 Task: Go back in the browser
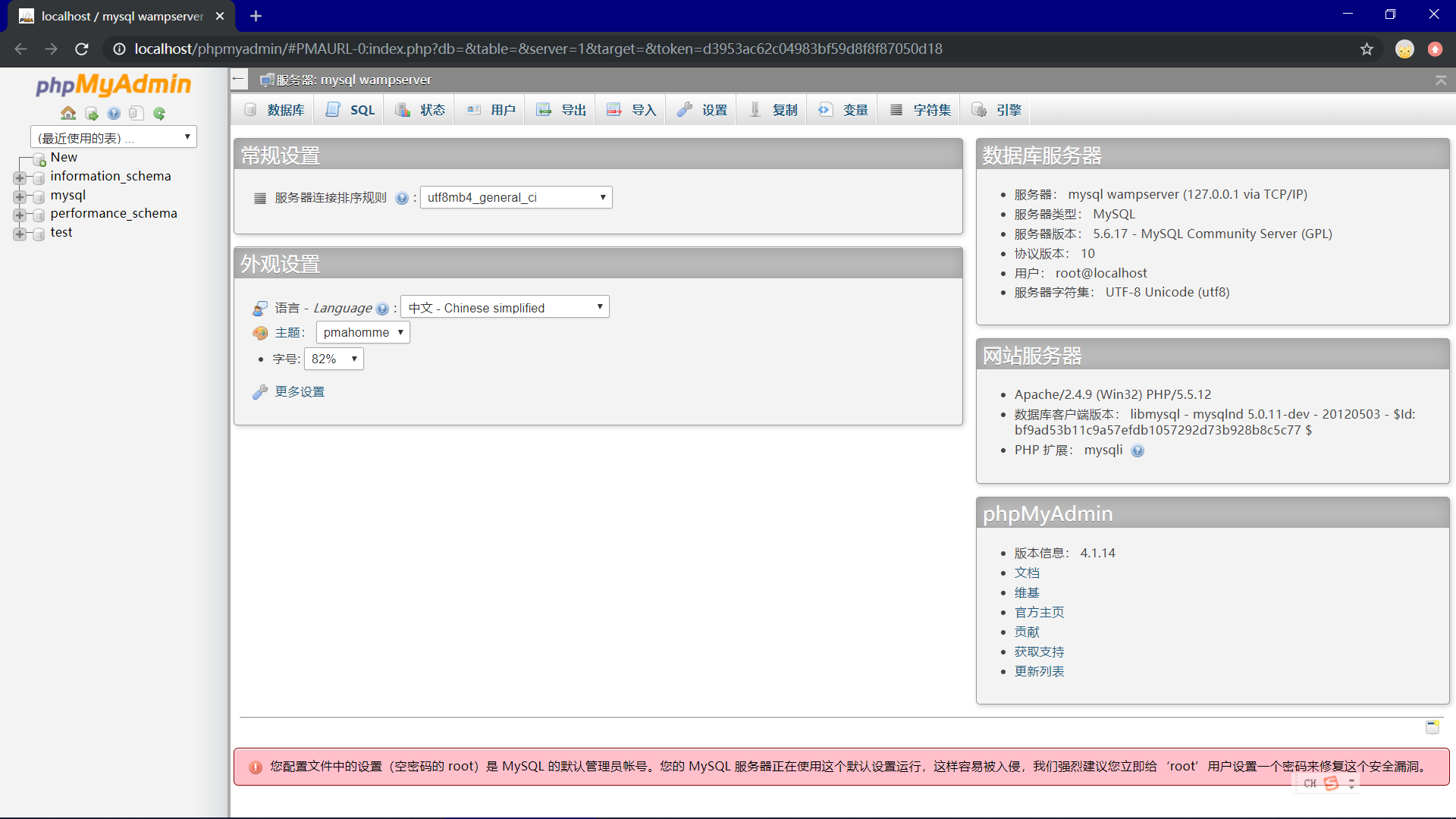20,49
